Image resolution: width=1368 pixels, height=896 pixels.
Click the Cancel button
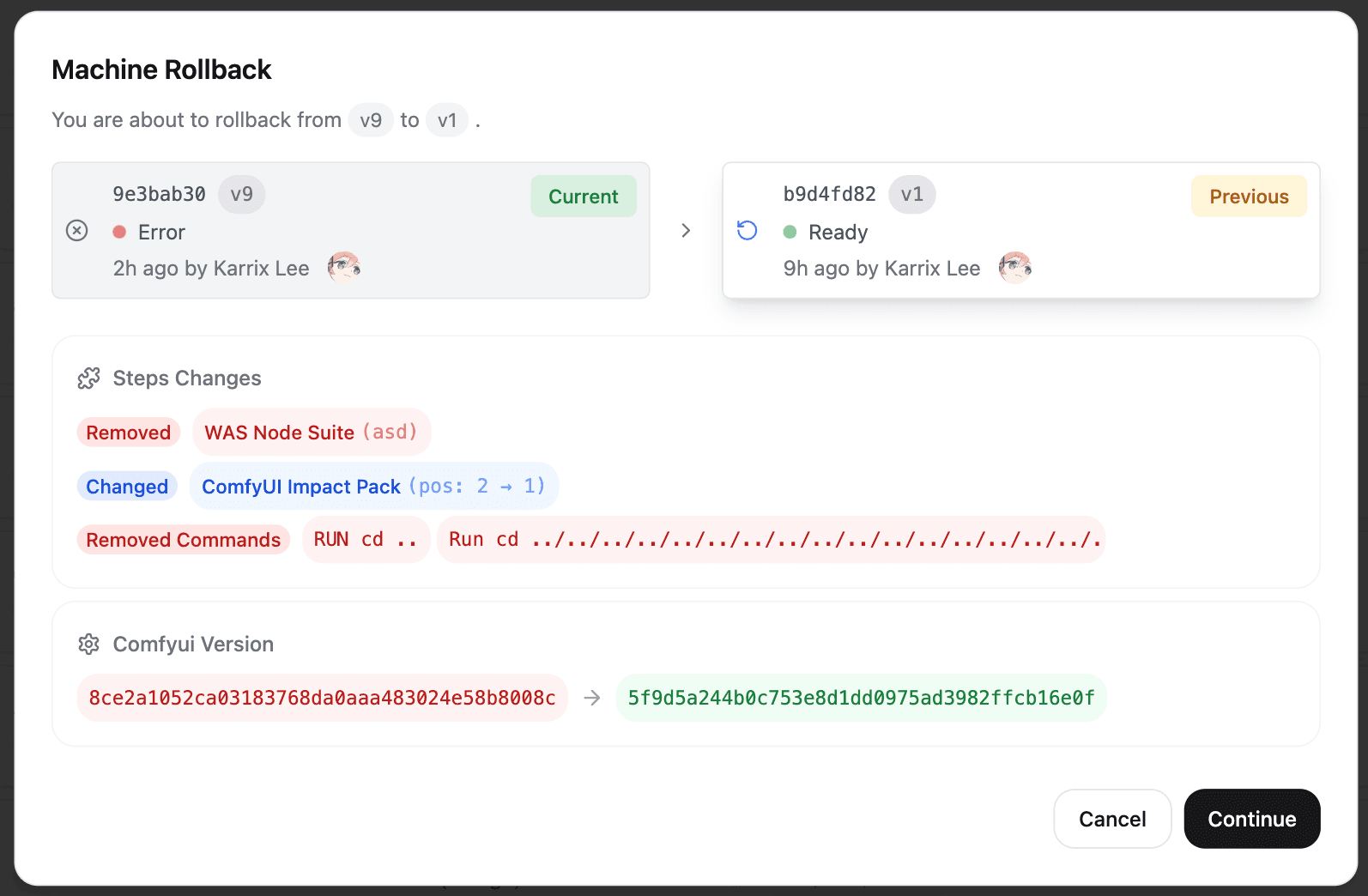click(1112, 819)
